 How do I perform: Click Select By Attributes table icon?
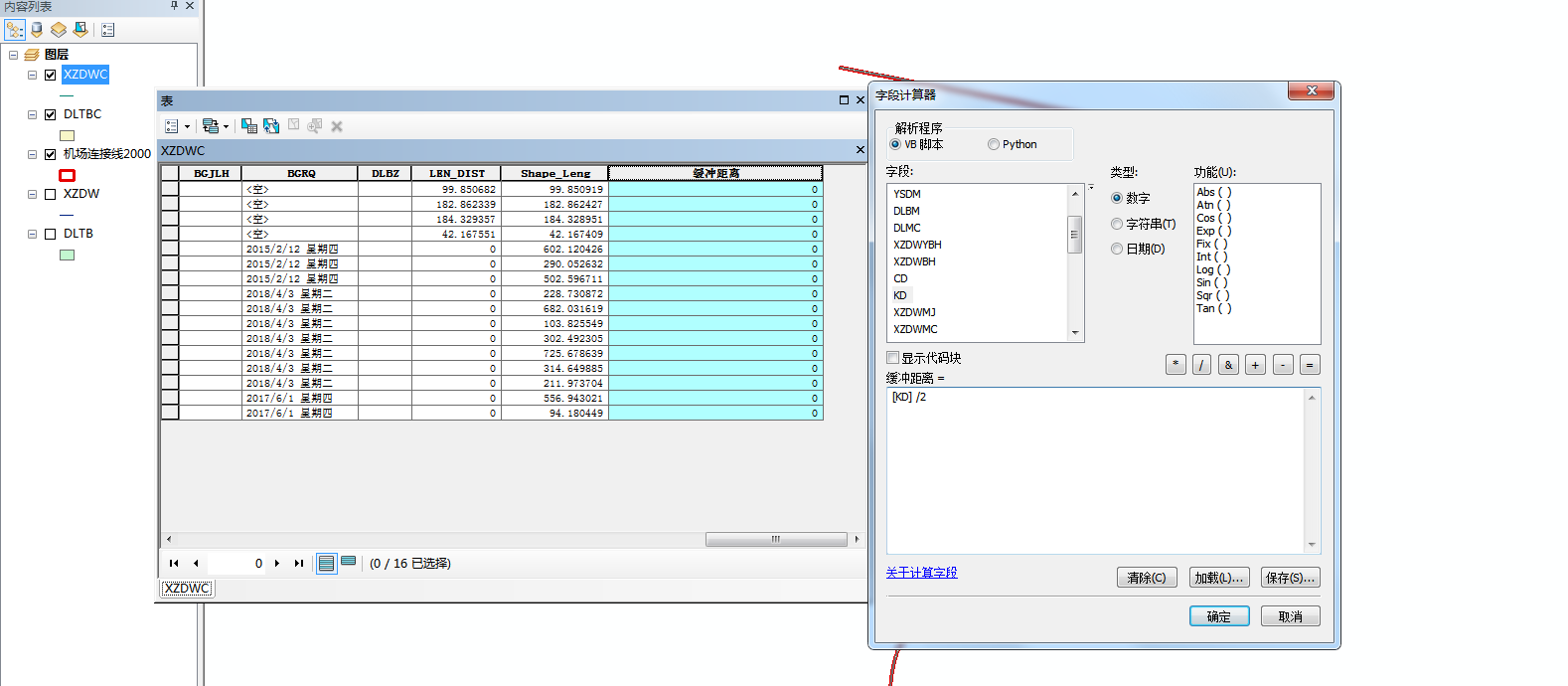coord(249,126)
